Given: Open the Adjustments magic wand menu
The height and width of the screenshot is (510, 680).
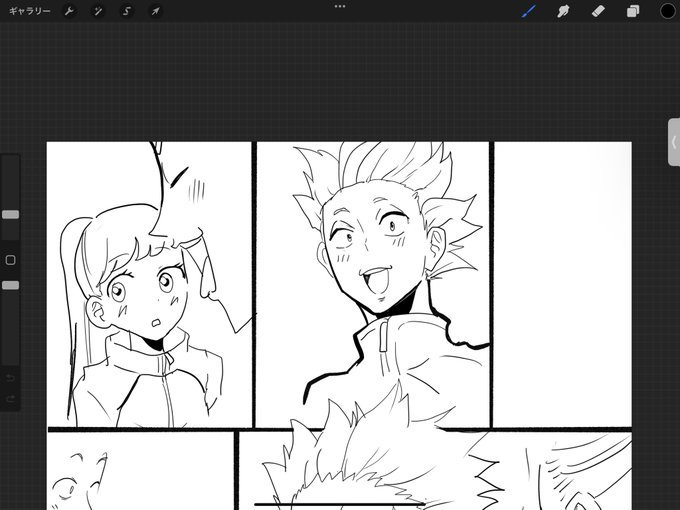Looking at the screenshot, I should (x=98, y=11).
